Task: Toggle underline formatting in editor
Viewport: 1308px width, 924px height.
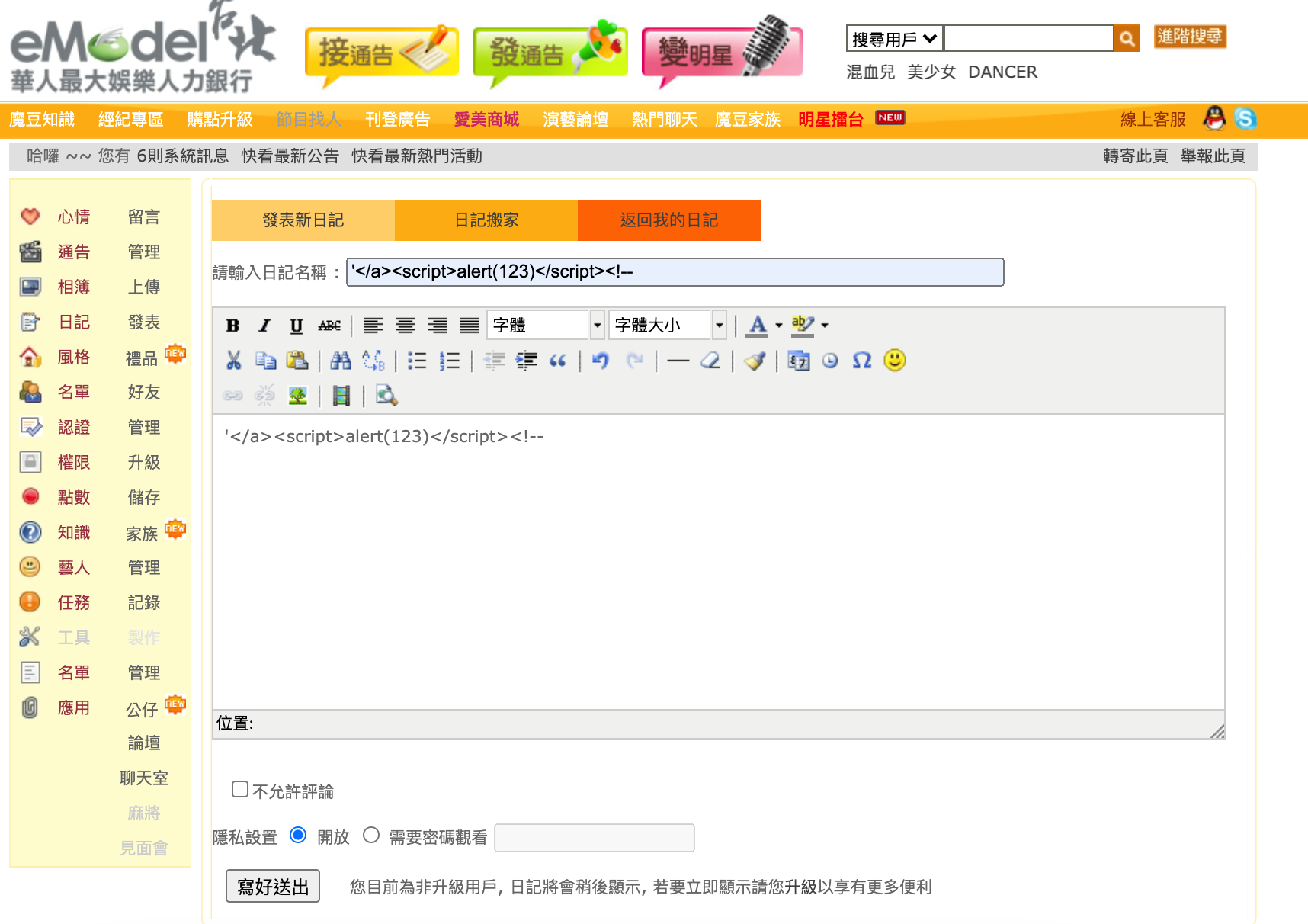Action: pyautogui.click(x=297, y=326)
